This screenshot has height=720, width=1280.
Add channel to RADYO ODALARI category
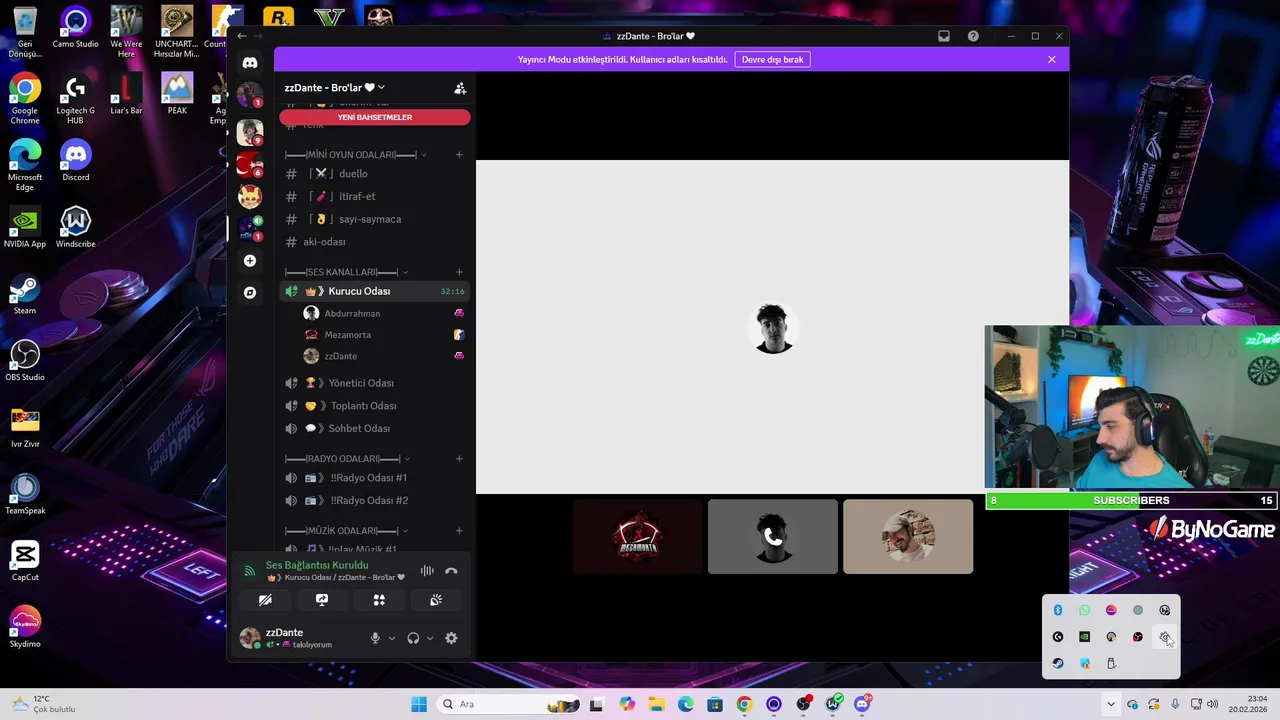click(459, 459)
